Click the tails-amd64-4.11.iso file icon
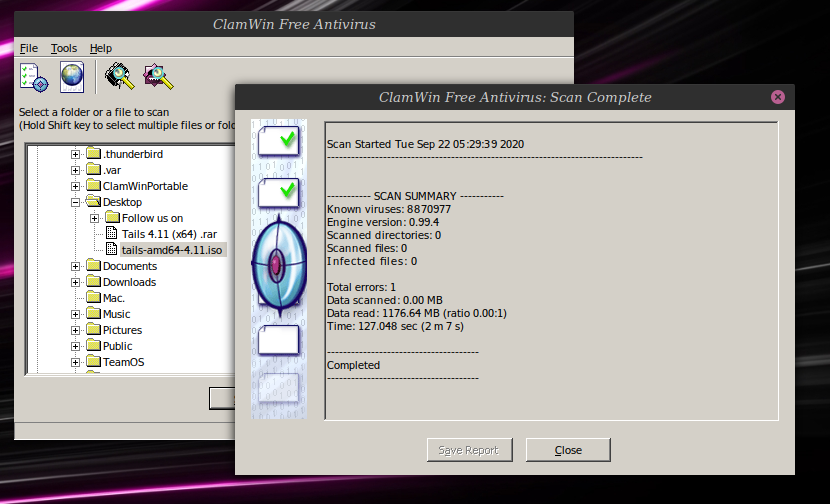 [112, 249]
